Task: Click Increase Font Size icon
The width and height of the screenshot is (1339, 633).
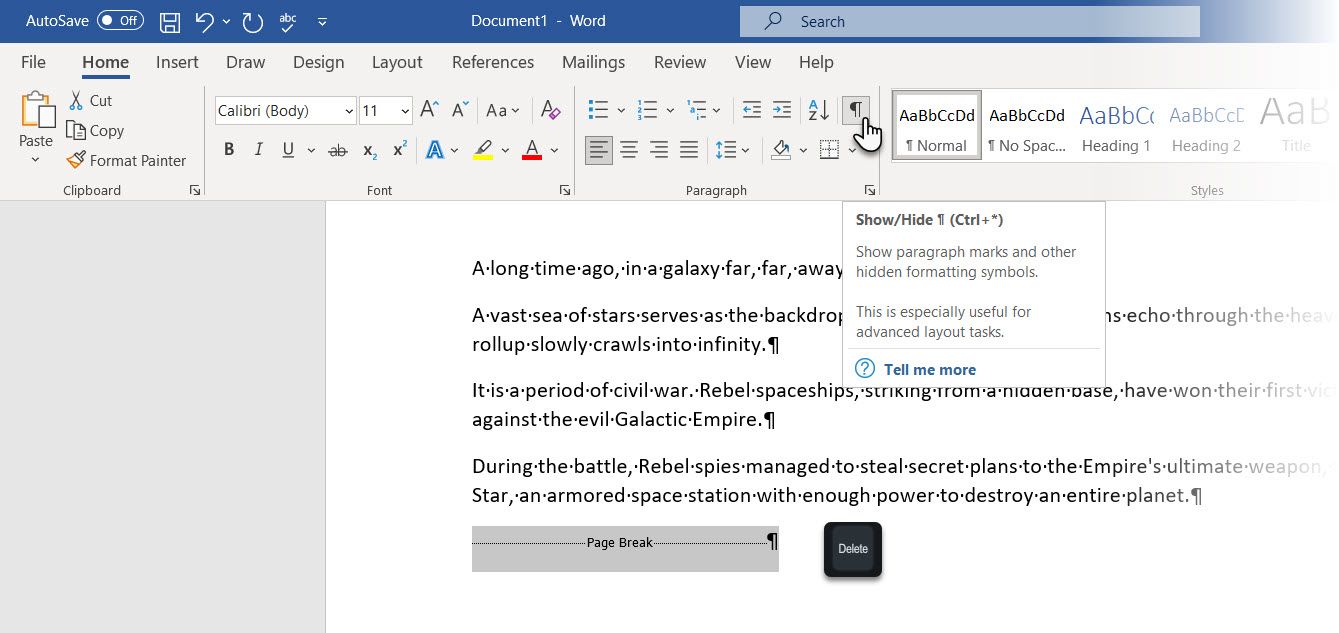Action: 429,110
